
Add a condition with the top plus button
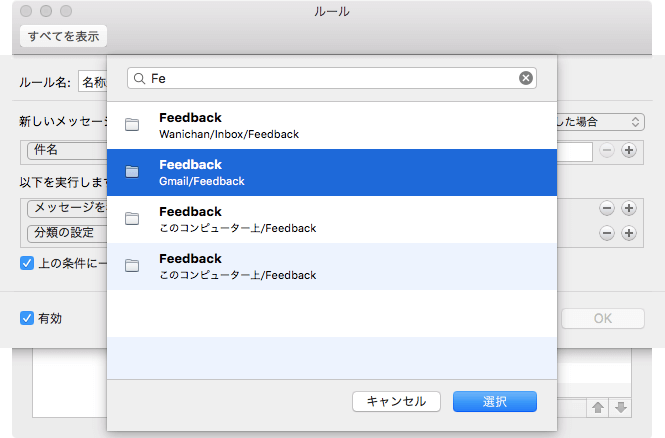(x=629, y=150)
